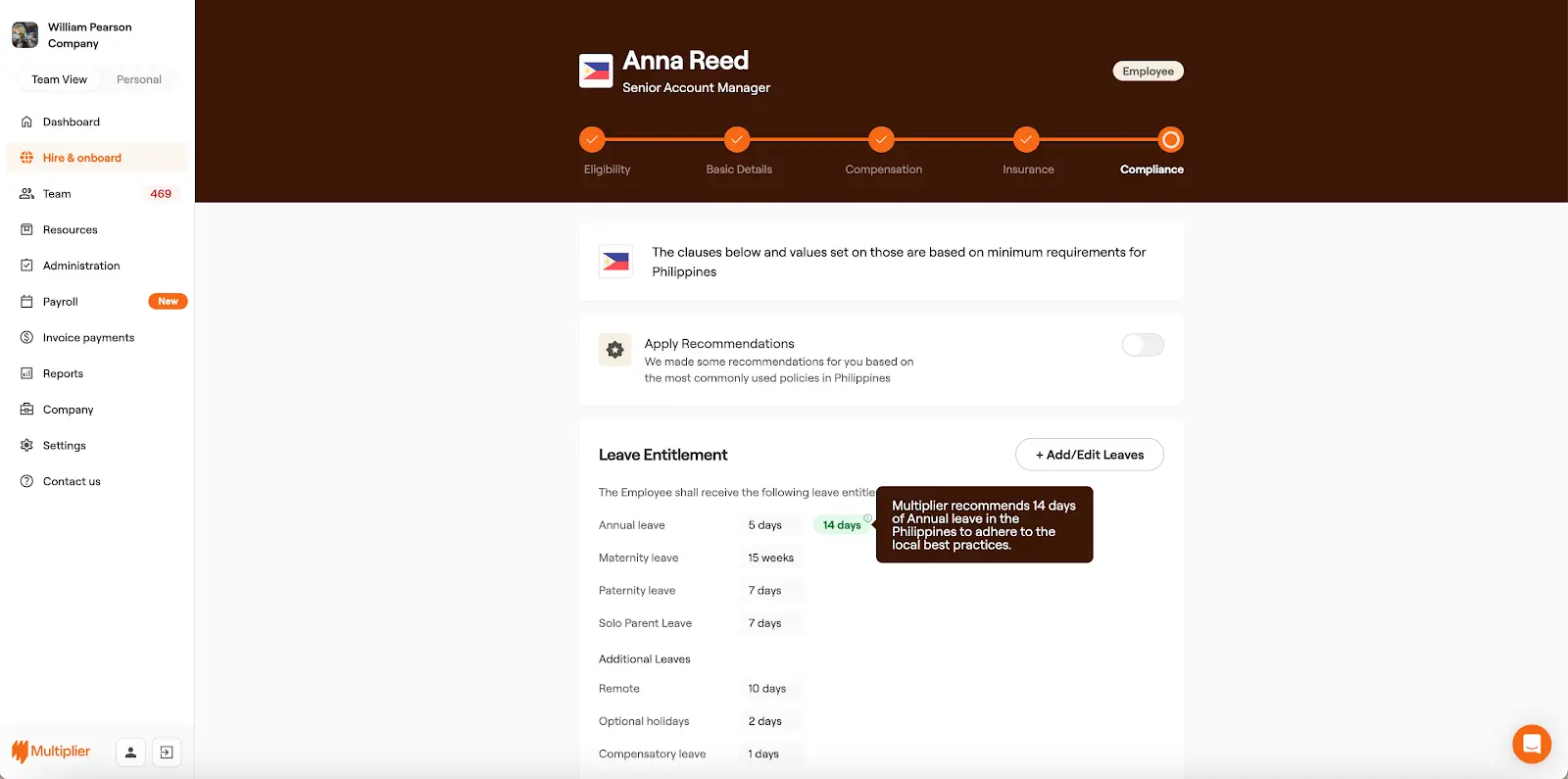Viewport: 1568px width, 779px height.
Task: Open the Settings gear icon in sidebar
Action: [x=26, y=445]
